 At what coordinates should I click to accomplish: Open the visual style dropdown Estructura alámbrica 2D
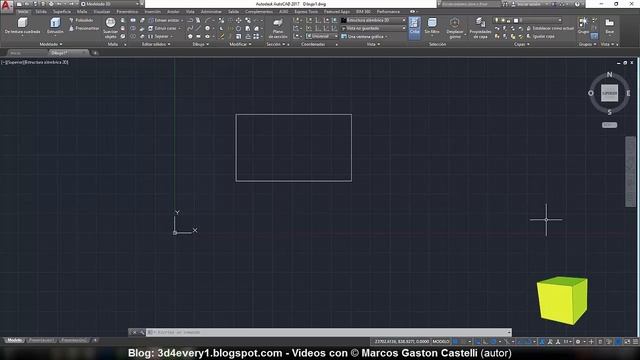(x=373, y=20)
